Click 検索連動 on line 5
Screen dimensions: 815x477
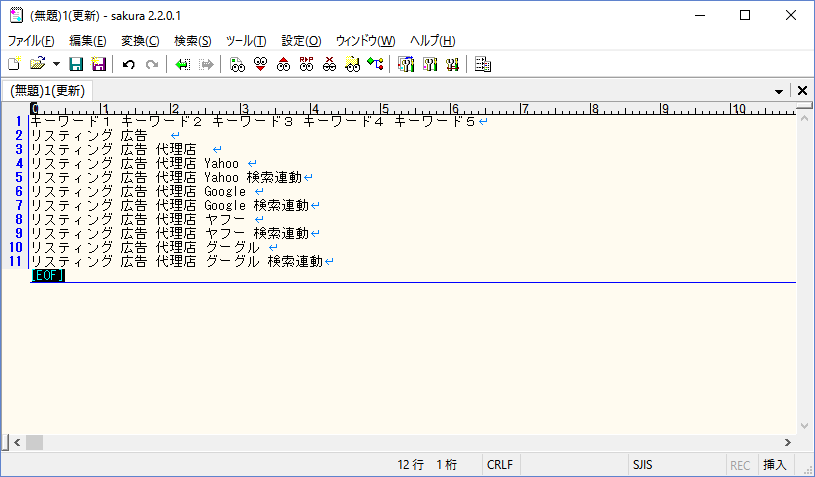click(x=274, y=178)
